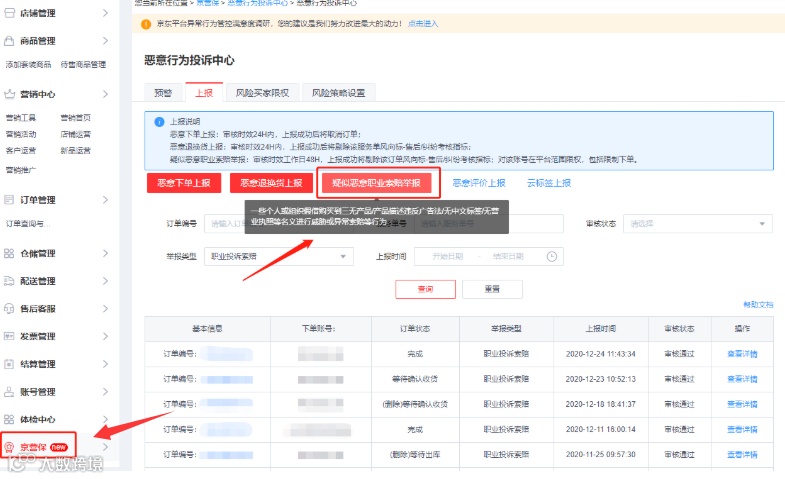Switch to the 上报 tab

(204, 93)
